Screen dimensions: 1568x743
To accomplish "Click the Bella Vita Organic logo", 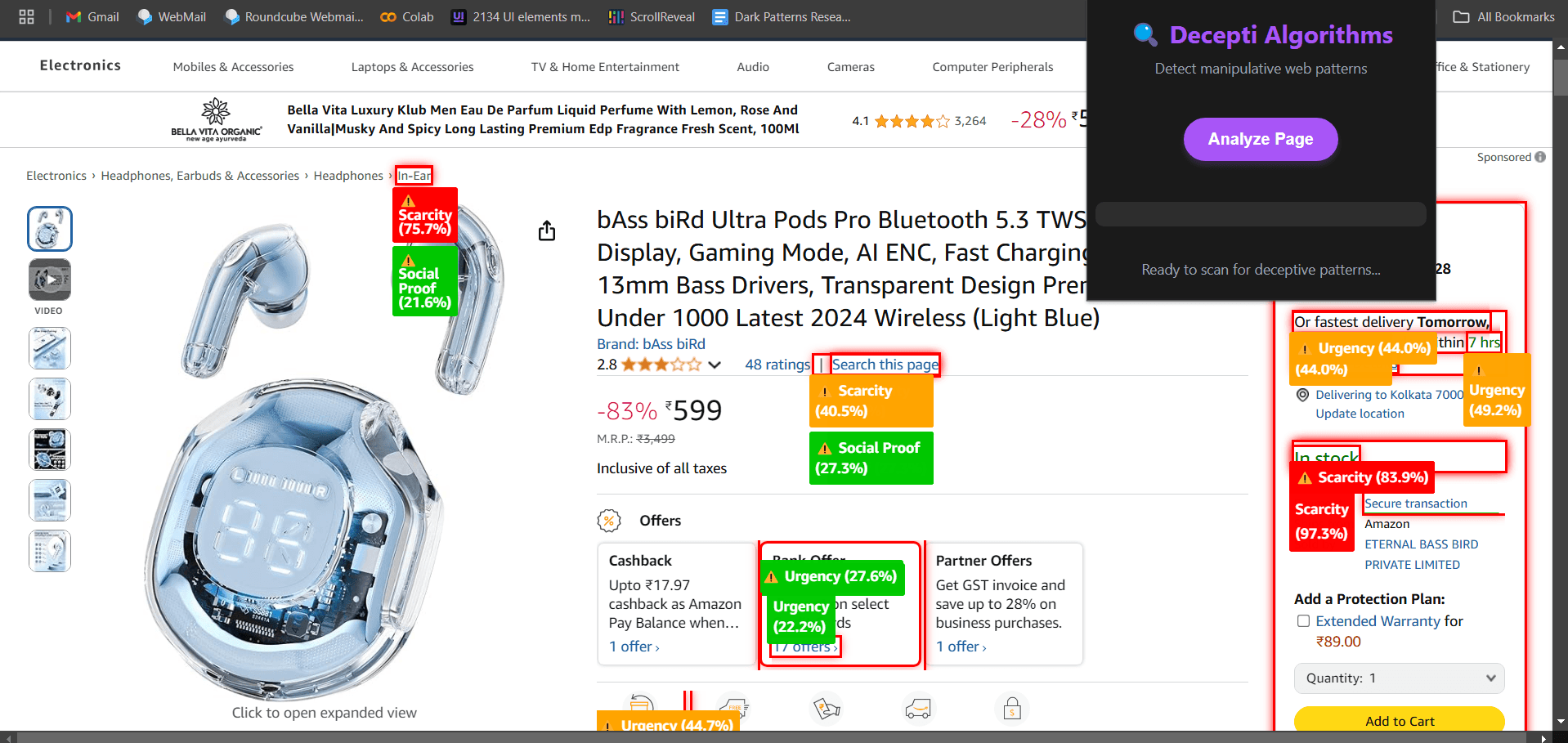I will pos(216,119).
